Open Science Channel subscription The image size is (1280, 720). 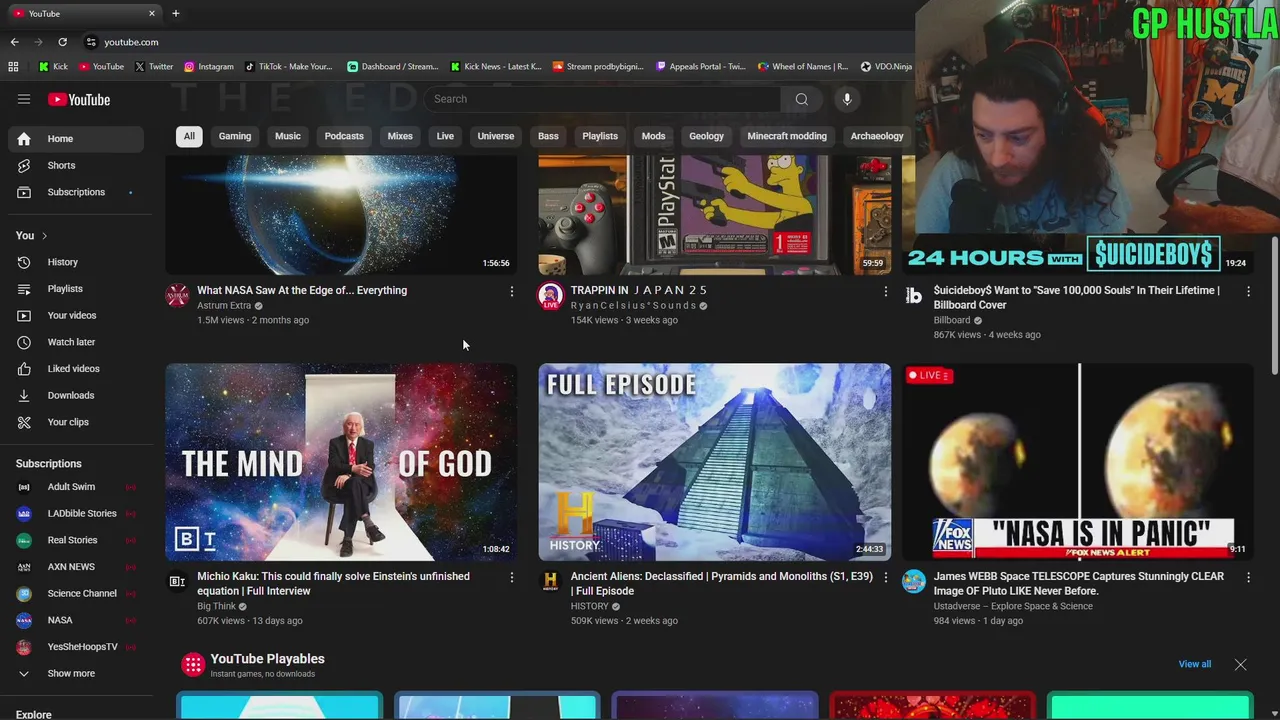click(x=78, y=593)
